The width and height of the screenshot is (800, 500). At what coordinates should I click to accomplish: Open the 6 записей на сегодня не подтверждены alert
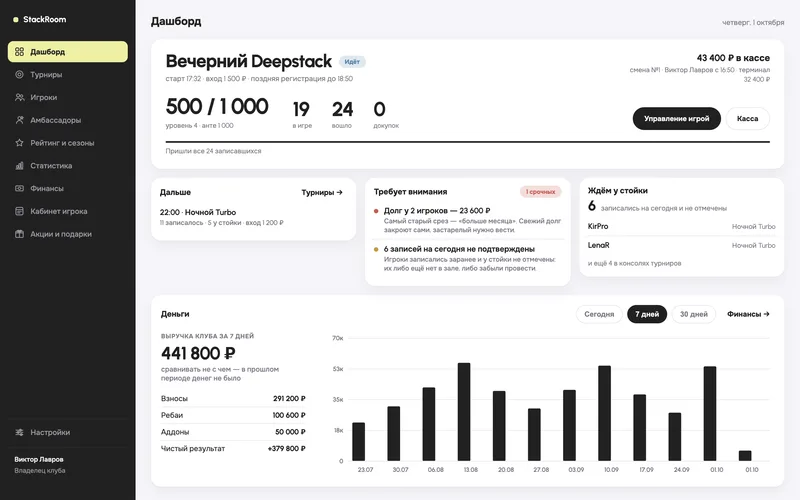468,258
